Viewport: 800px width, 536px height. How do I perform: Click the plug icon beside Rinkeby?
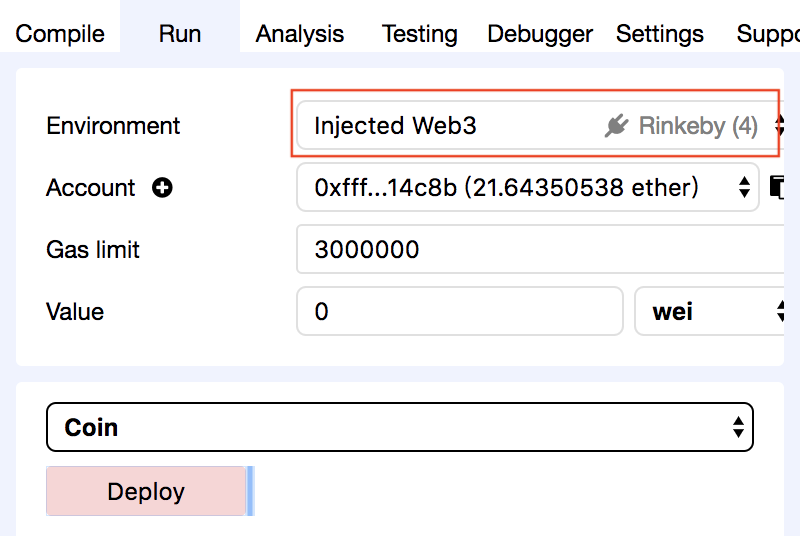coord(616,126)
